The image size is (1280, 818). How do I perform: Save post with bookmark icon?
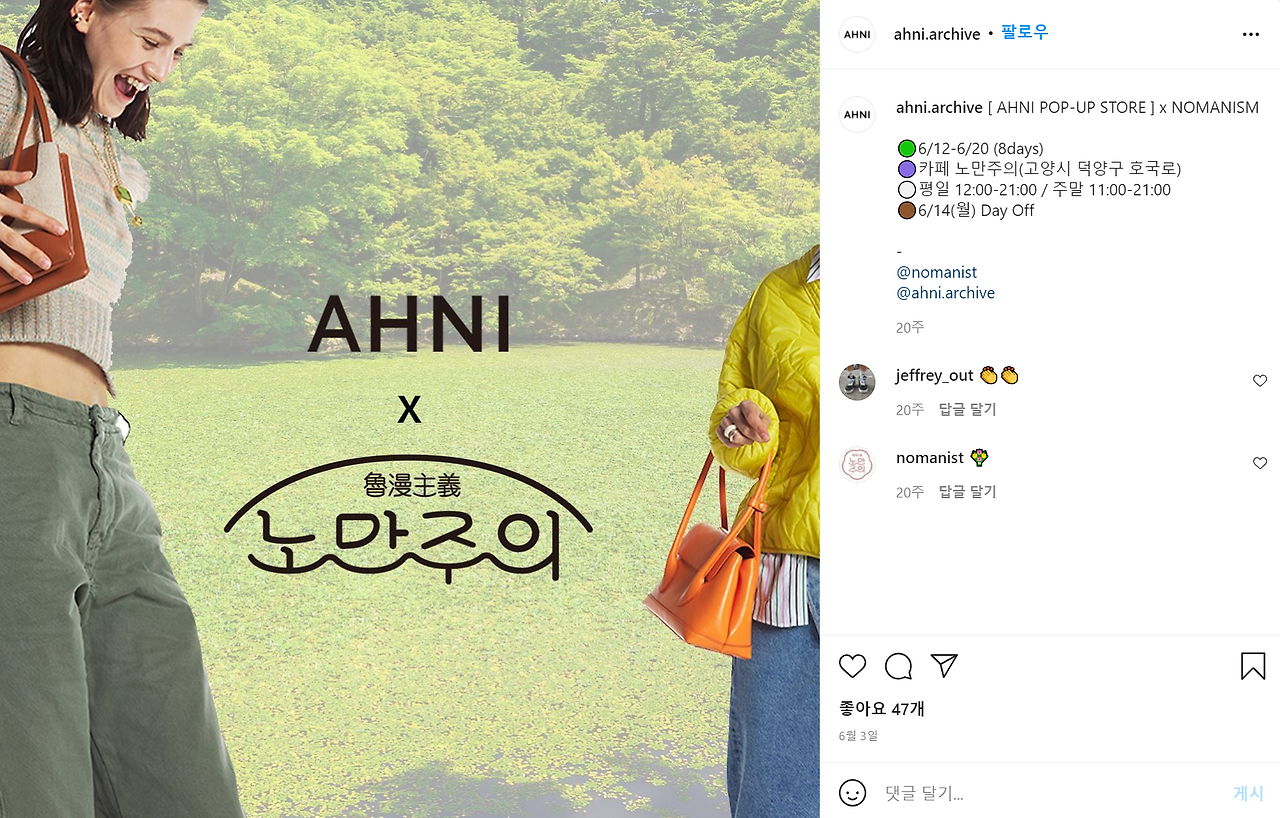[1253, 666]
